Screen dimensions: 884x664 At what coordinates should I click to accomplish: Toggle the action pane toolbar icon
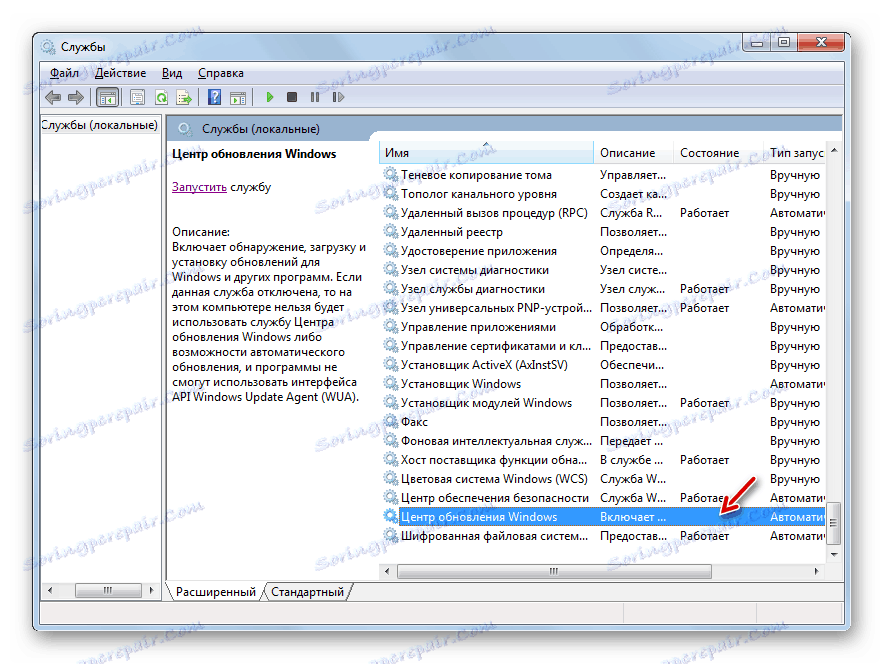point(238,98)
